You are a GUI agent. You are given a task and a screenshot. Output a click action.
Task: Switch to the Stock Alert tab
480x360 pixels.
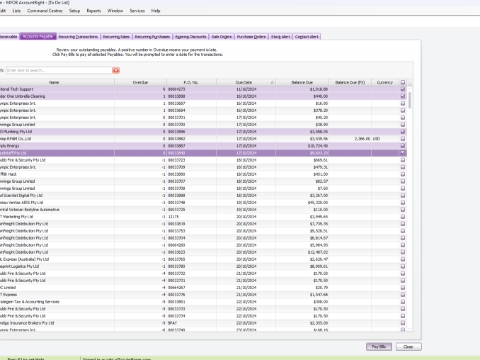point(281,37)
